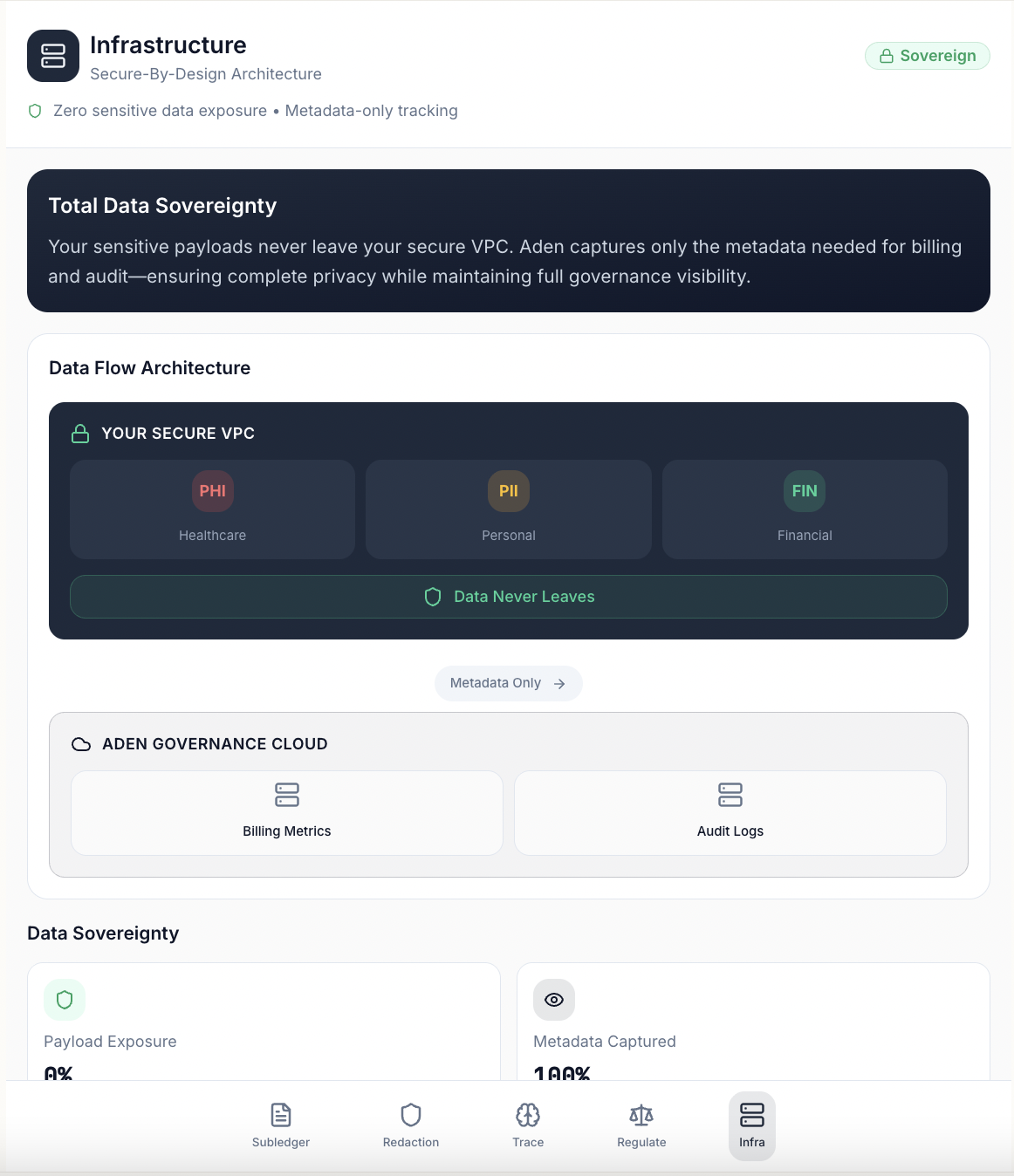Click the shield icon beside zero exposure text
1014x1176 pixels.
pos(36,111)
